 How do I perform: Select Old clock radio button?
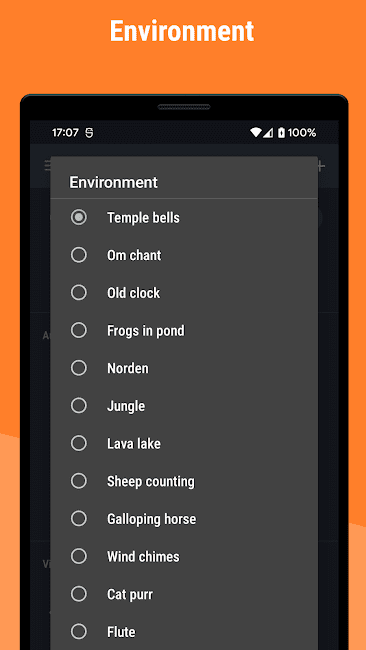coord(79,293)
